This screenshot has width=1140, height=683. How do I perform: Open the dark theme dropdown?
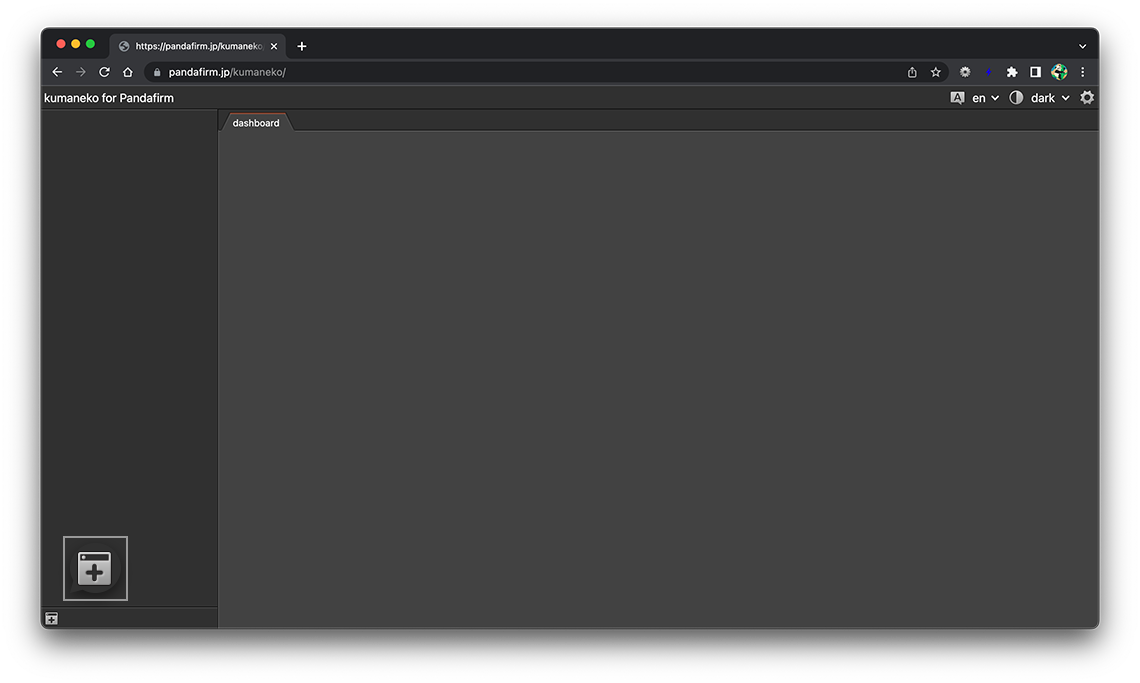pos(1050,98)
